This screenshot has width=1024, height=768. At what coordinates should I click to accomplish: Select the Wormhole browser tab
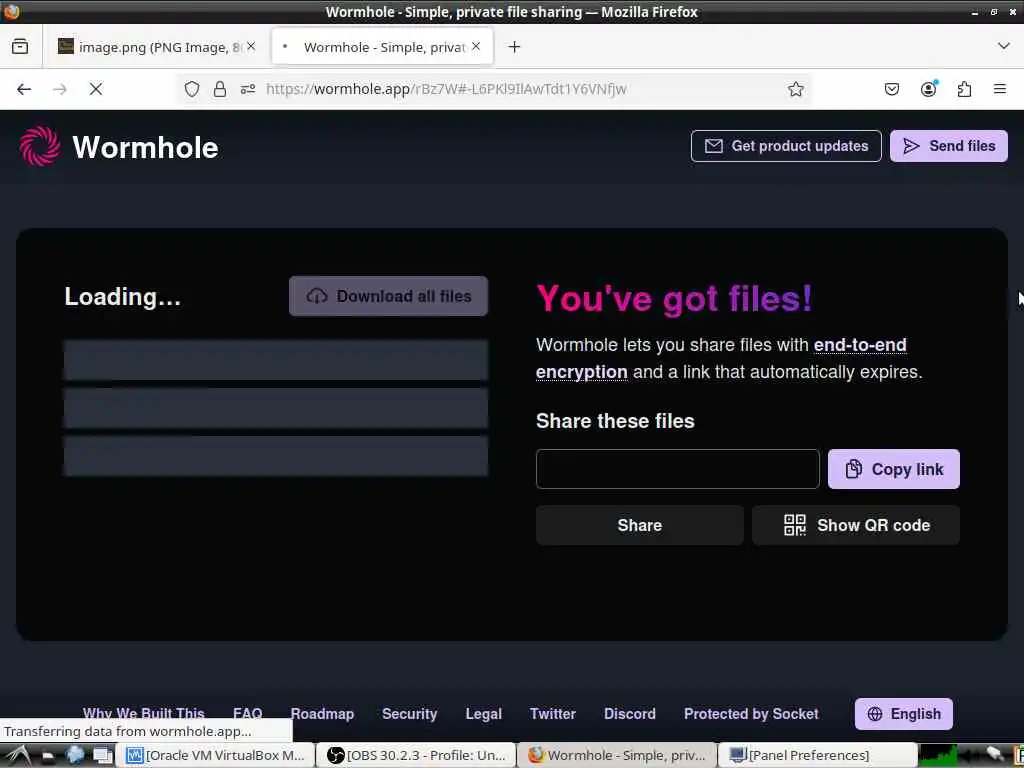381,47
